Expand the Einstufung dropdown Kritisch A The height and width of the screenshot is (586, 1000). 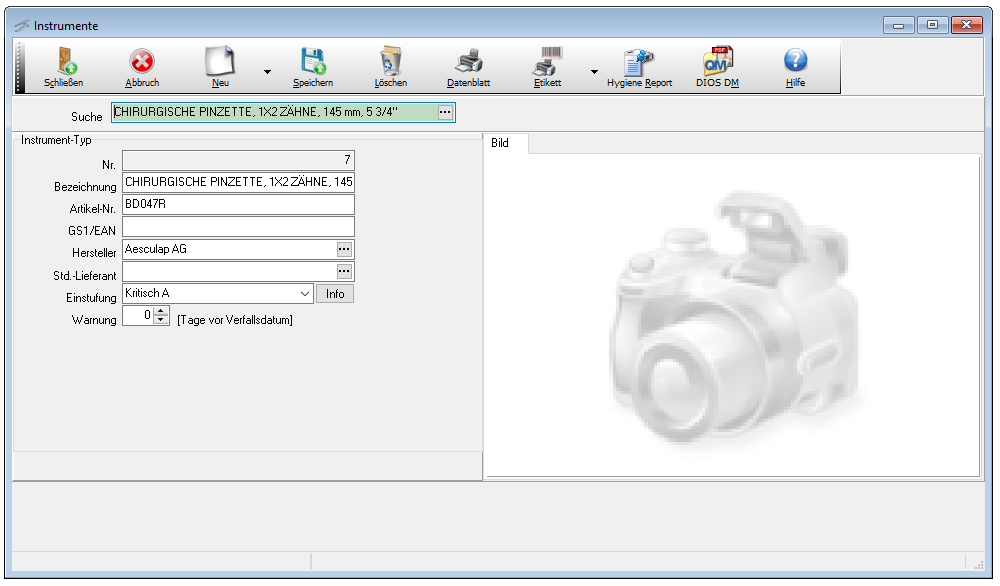(x=305, y=294)
